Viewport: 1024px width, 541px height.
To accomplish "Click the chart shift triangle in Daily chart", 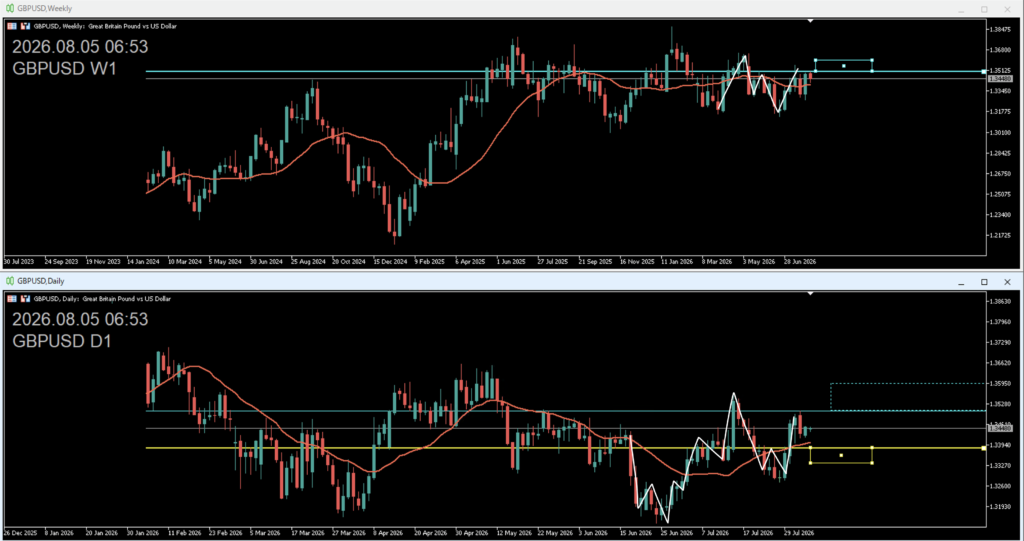I will (810, 294).
